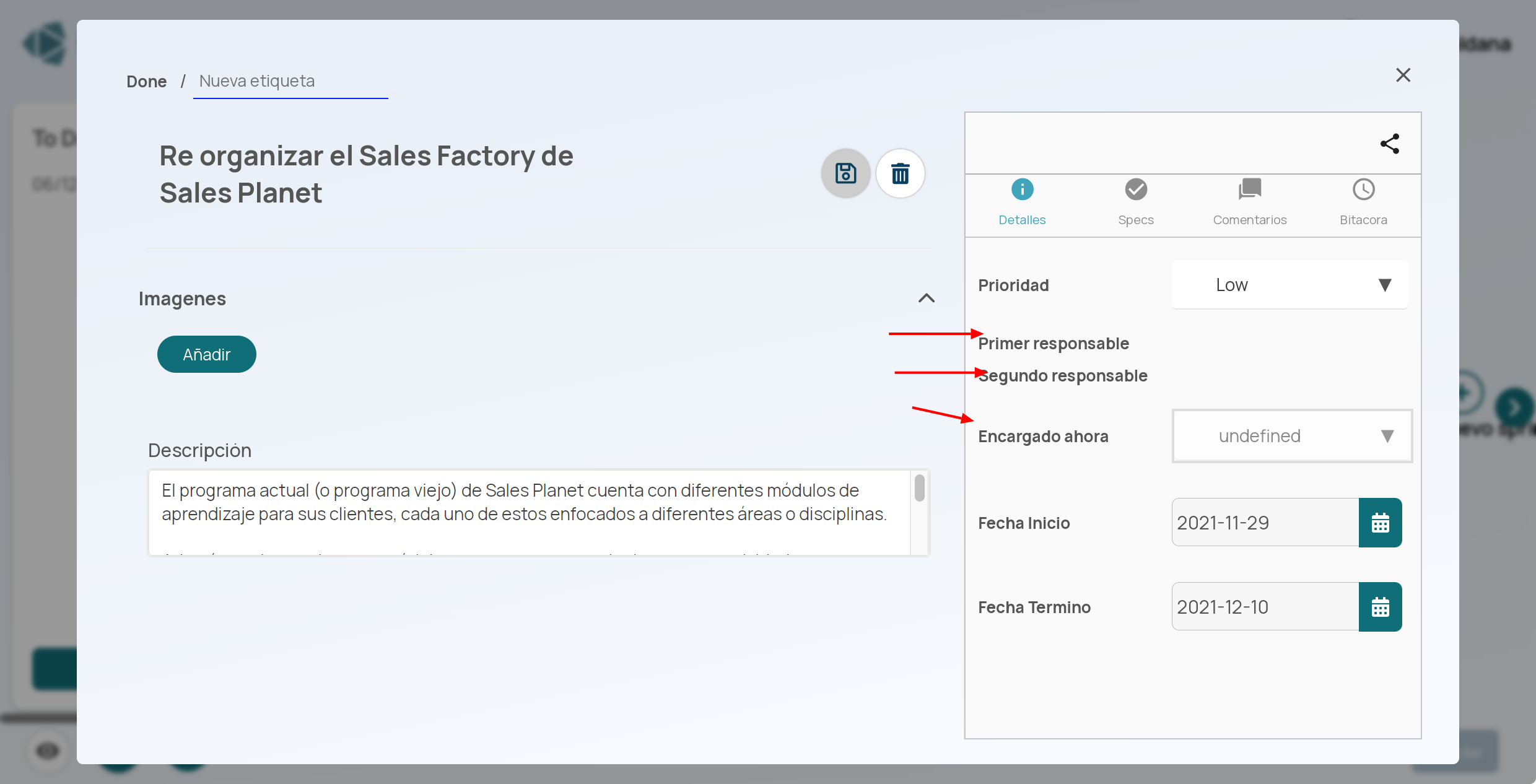
Task: Click the save (floppy disk) icon
Action: [845, 173]
